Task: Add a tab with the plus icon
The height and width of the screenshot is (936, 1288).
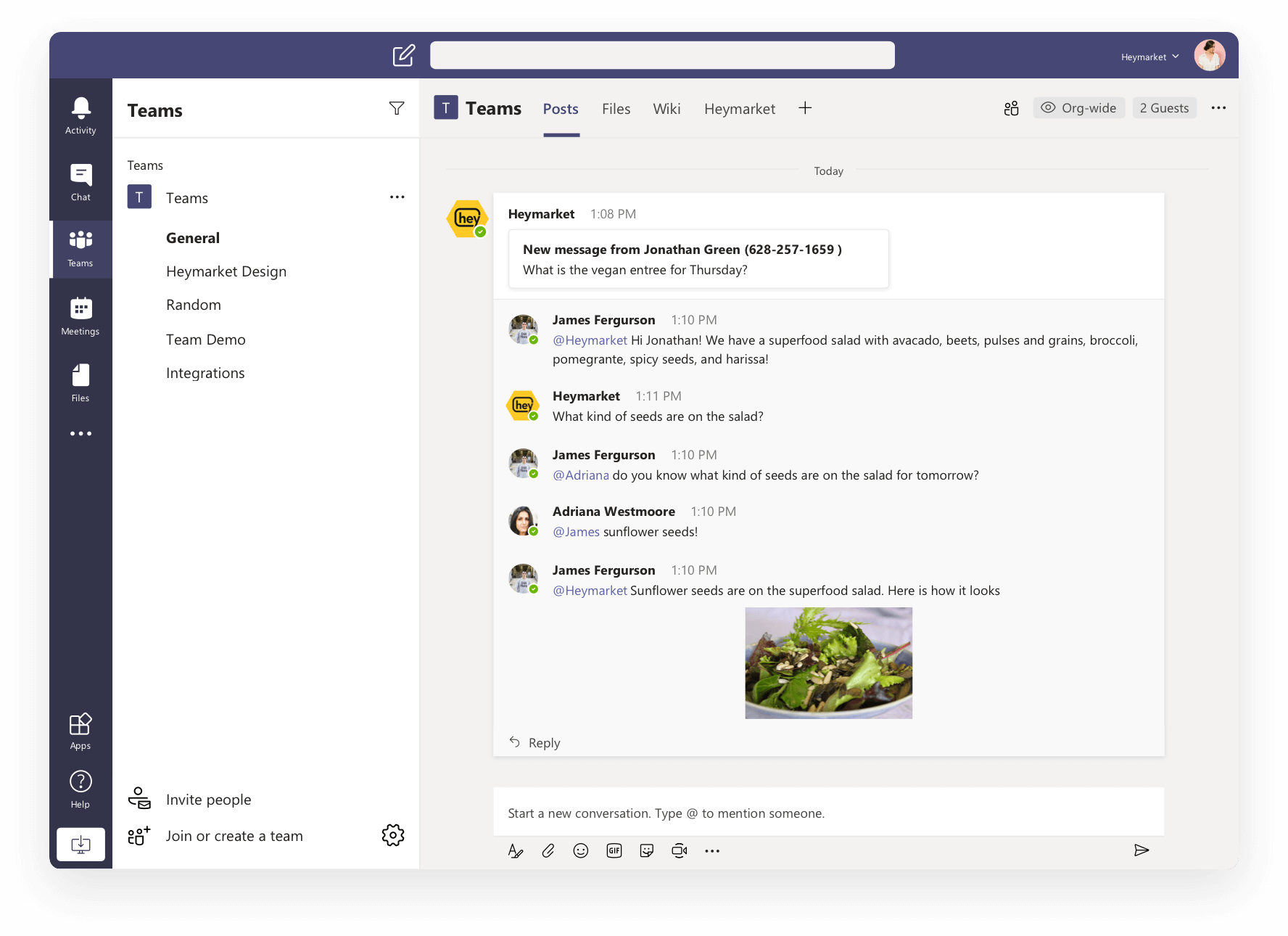Action: coord(805,108)
